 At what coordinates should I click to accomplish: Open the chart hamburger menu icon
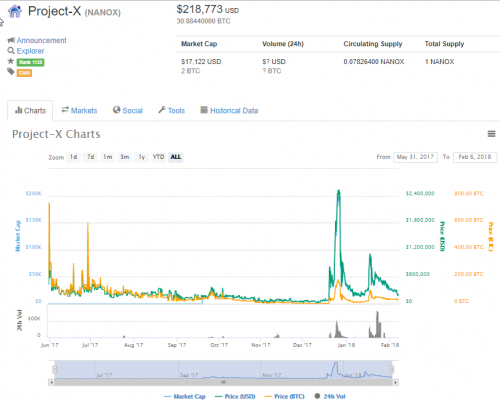(x=491, y=134)
